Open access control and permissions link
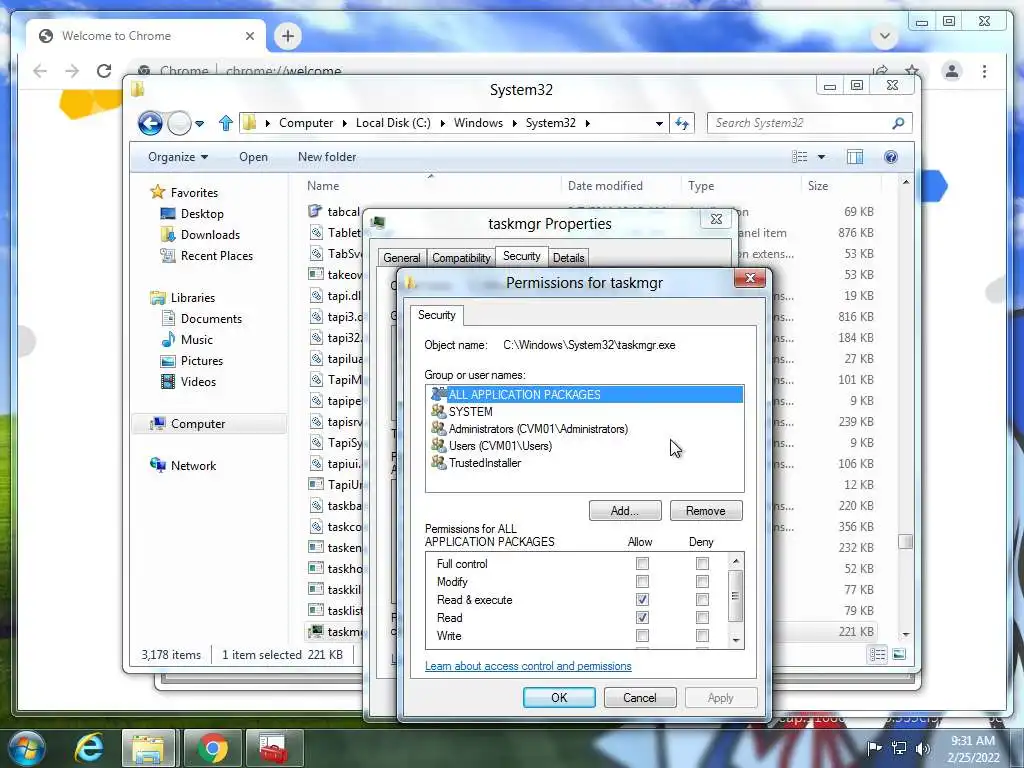This screenshot has height=768, width=1024. coord(528,665)
